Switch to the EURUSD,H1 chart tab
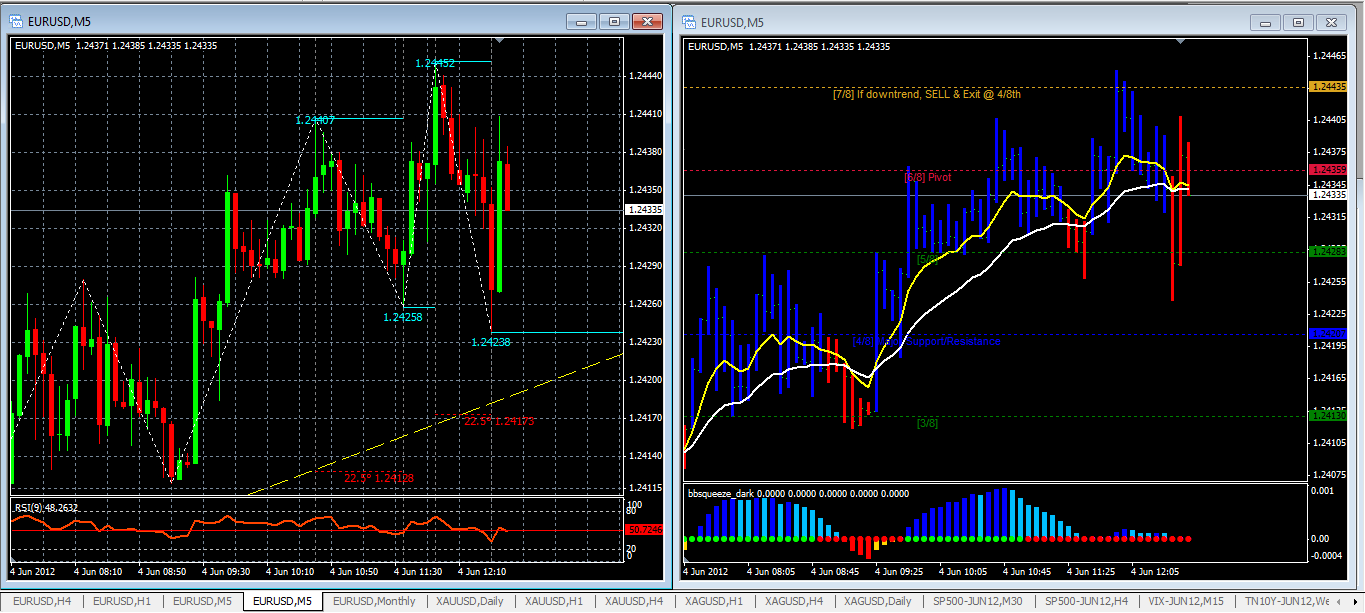Image resolution: width=1365 pixels, height=613 pixels. 121,601
